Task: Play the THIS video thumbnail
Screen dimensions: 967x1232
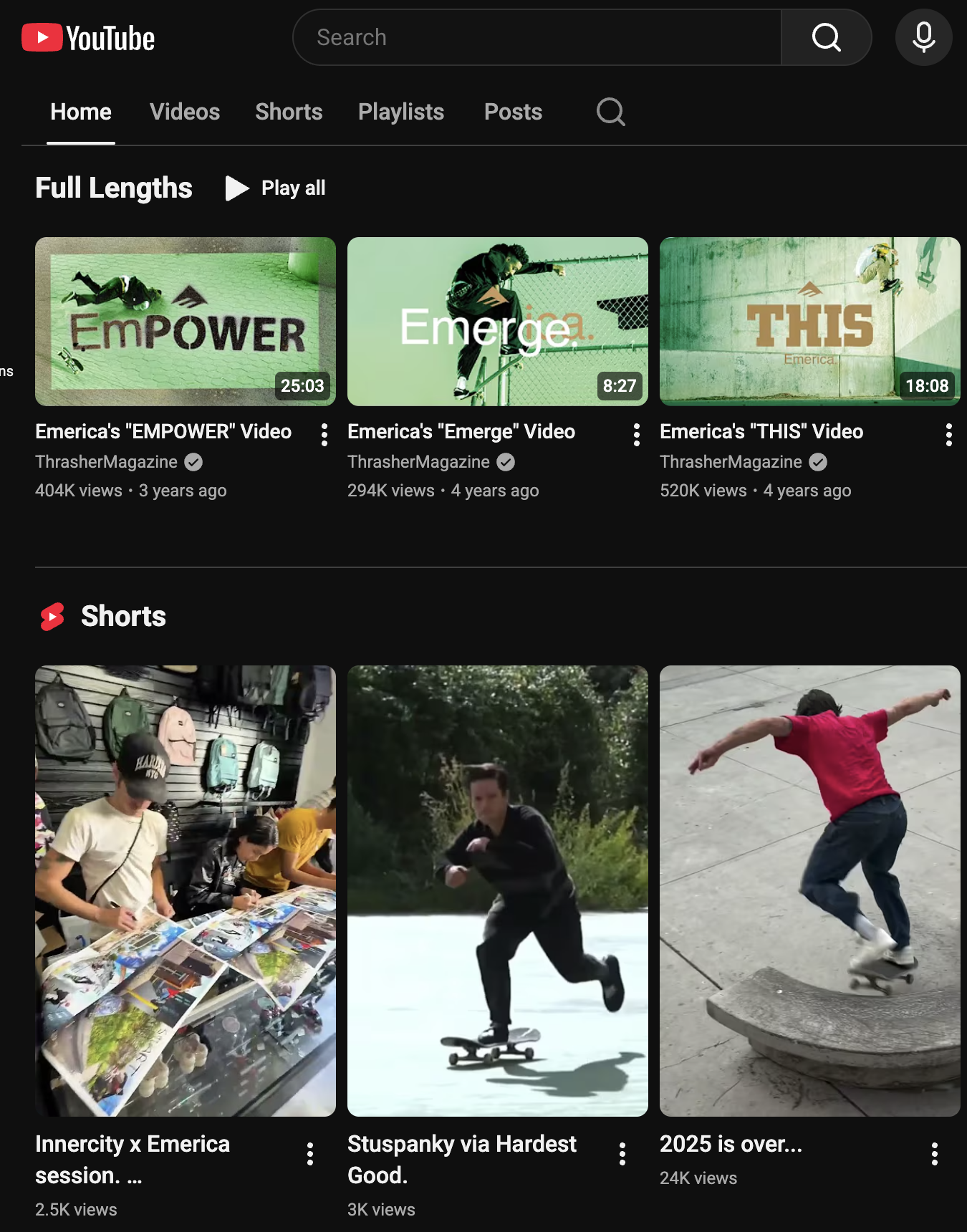Action: pyautogui.click(x=810, y=322)
